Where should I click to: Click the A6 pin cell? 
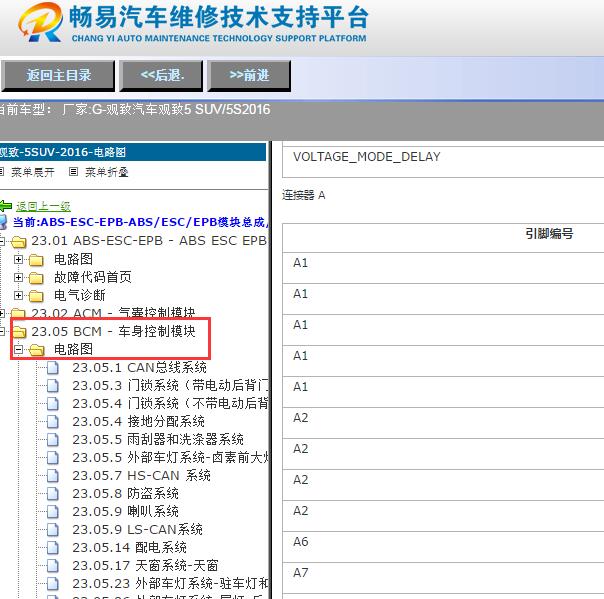tap(443, 547)
